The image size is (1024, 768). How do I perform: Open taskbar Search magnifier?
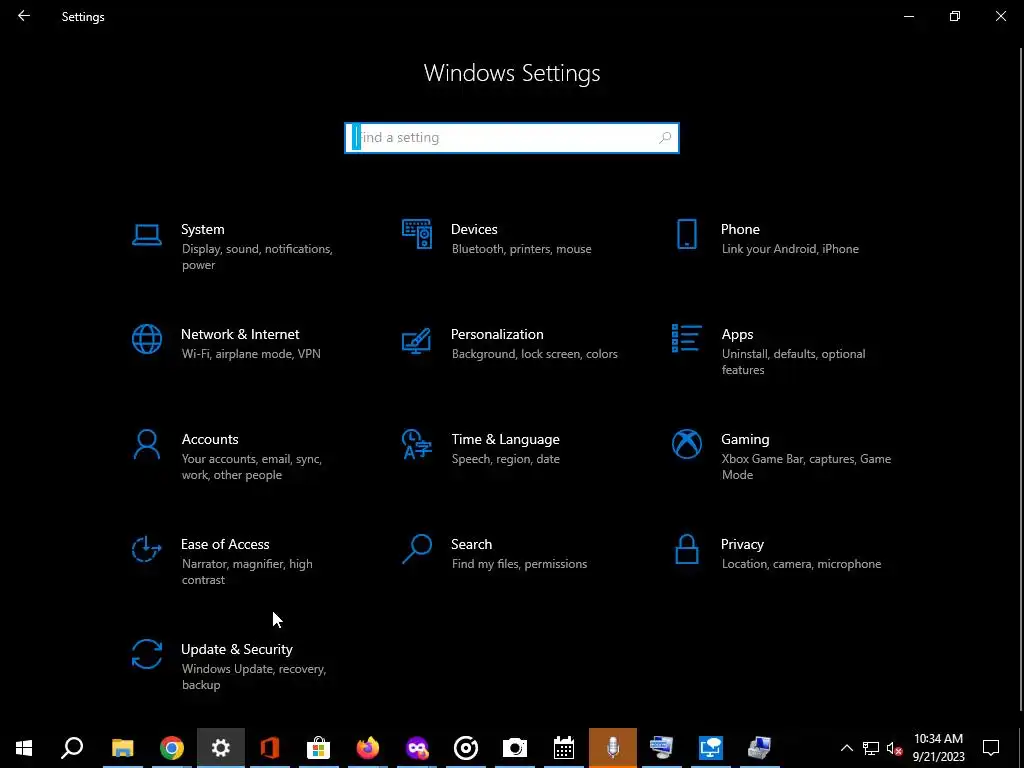tap(72, 748)
